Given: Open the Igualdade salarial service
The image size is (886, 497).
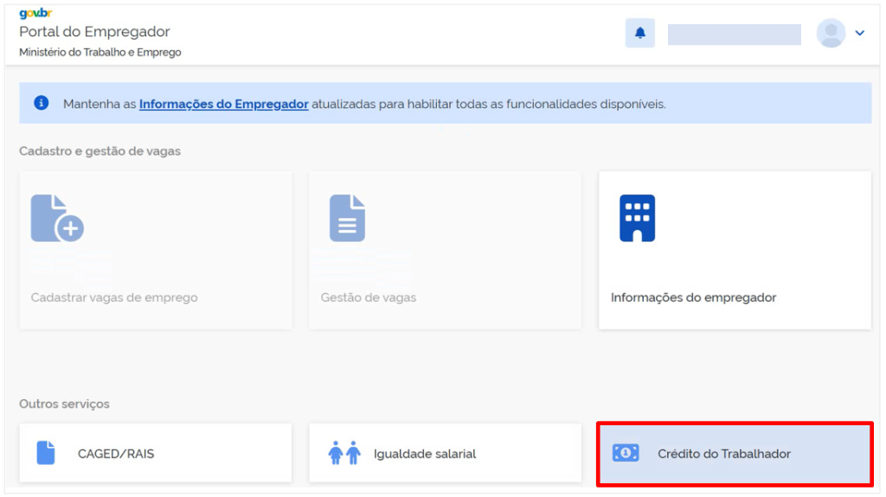Looking at the screenshot, I should pyautogui.click(x=445, y=453).
